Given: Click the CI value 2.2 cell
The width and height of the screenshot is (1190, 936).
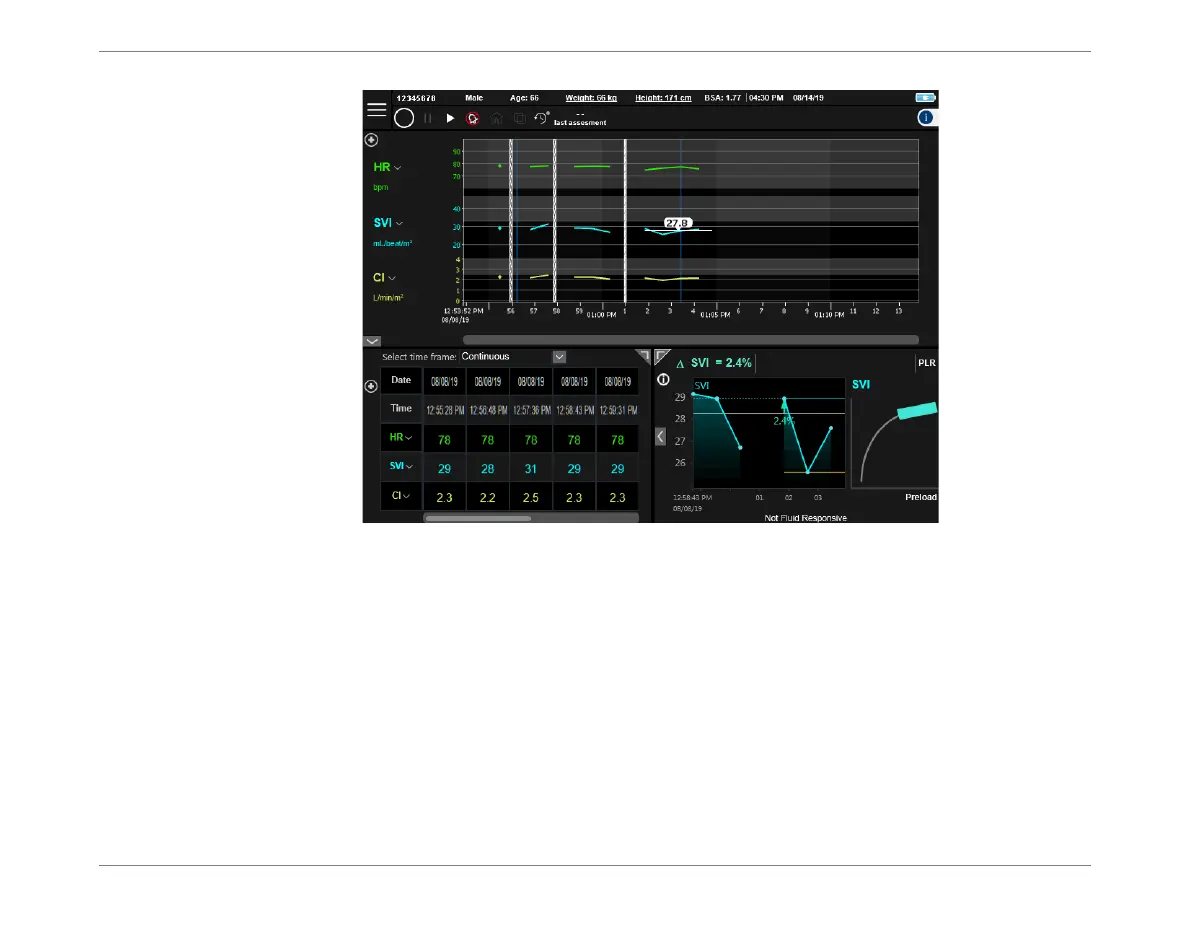Looking at the screenshot, I should point(488,498).
